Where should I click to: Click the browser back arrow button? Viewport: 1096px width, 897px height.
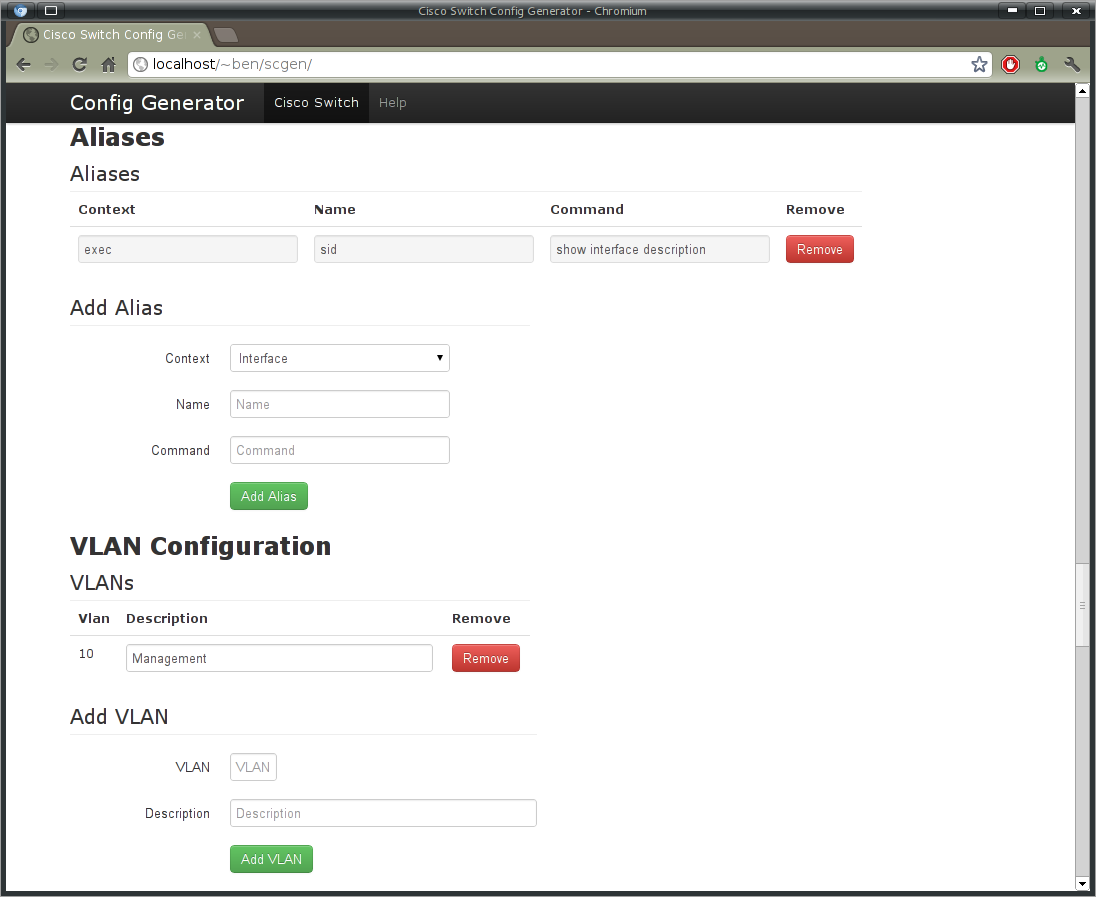pyautogui.click(x=24, y=64)
